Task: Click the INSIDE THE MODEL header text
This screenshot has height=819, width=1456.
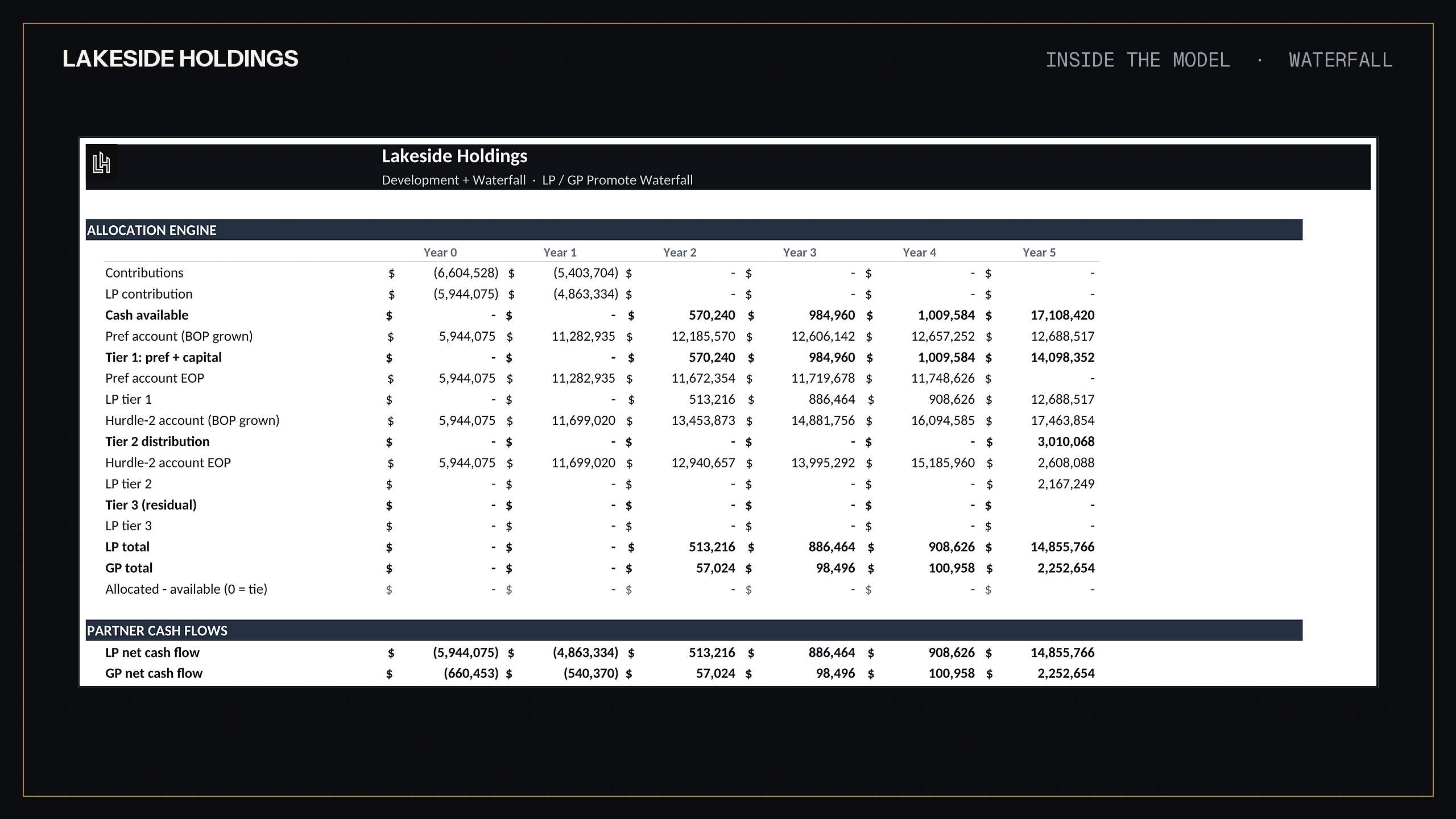Action: (x=1137, y=60)
